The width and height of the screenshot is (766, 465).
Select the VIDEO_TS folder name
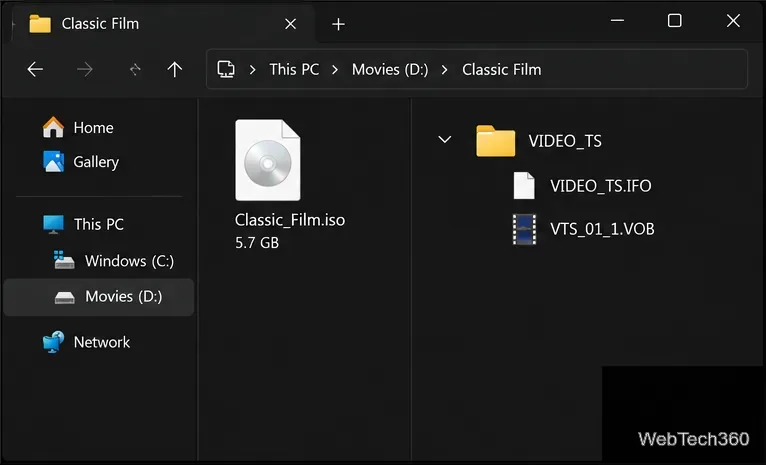[x=565, y=141]
